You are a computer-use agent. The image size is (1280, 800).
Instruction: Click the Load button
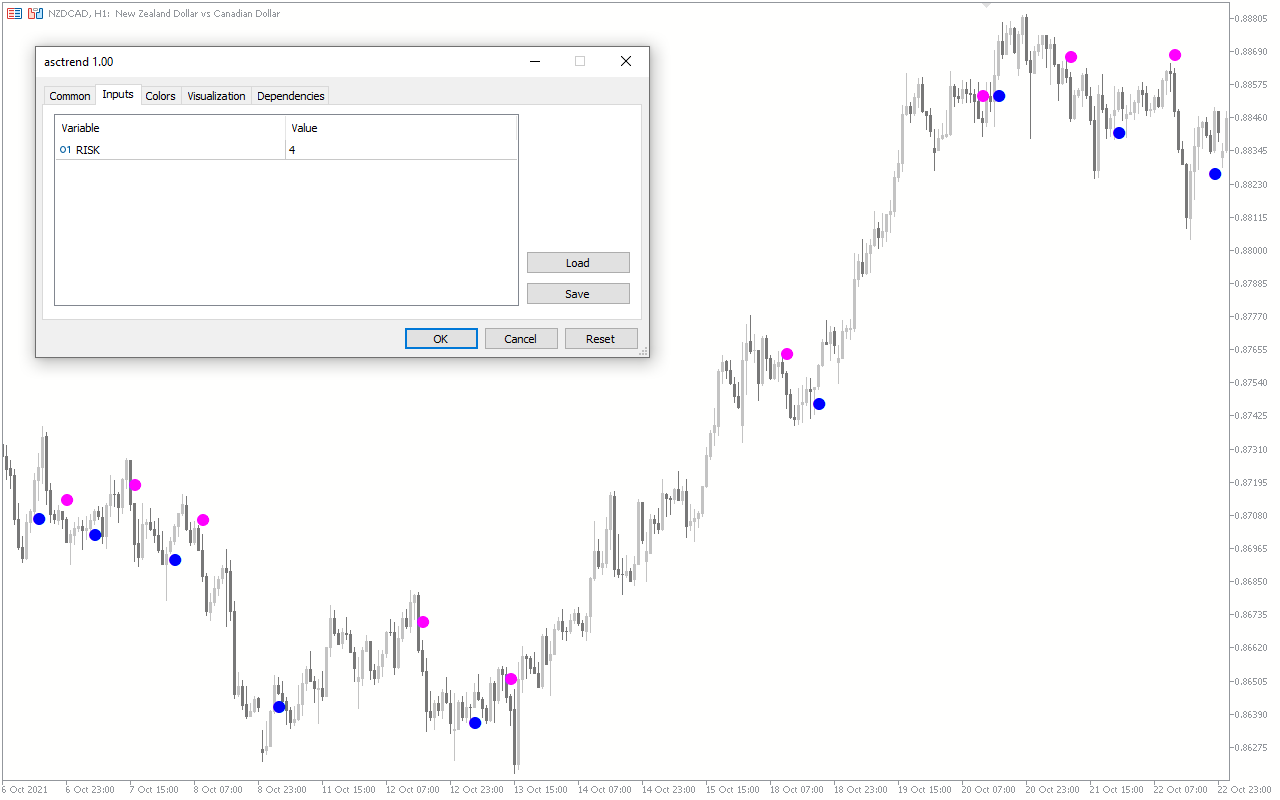click(578, 263)
